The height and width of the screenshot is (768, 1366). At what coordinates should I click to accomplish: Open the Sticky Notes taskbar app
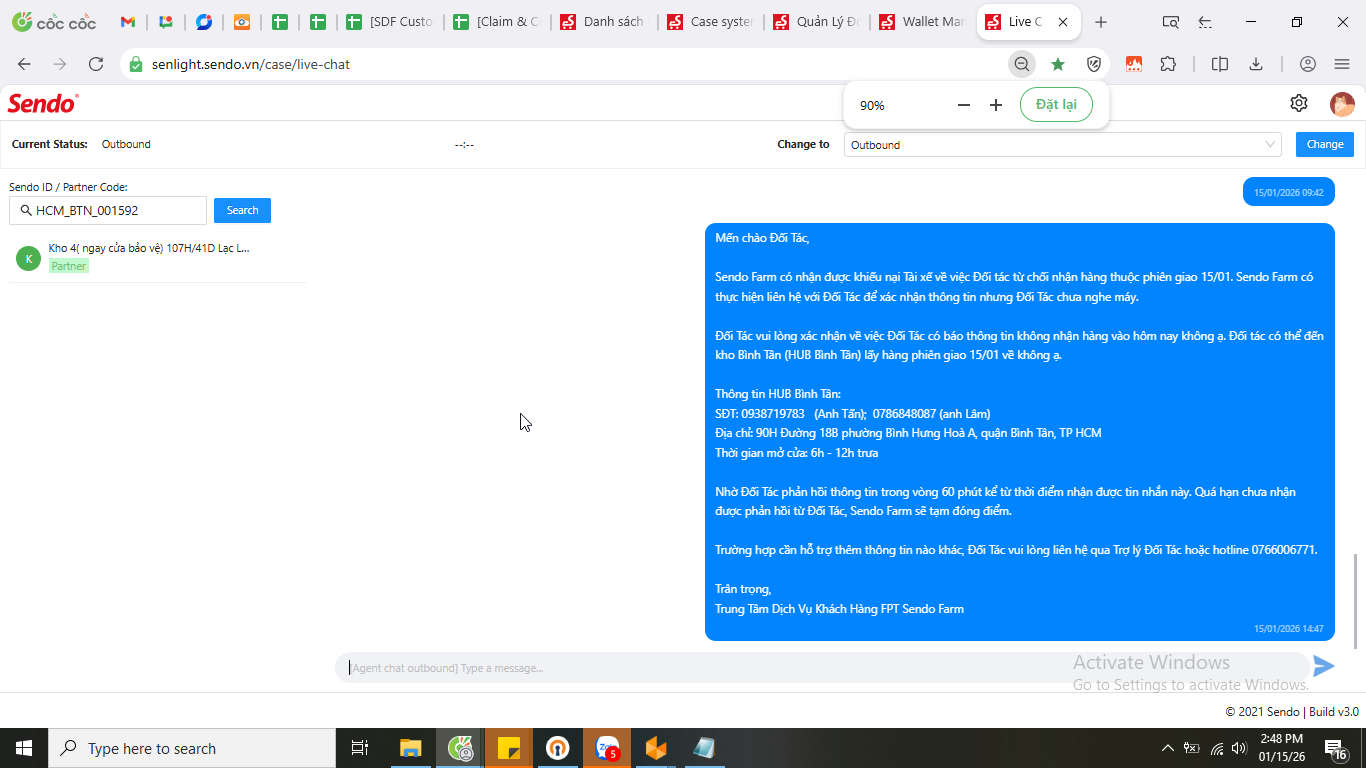click(x=509, y=748)
